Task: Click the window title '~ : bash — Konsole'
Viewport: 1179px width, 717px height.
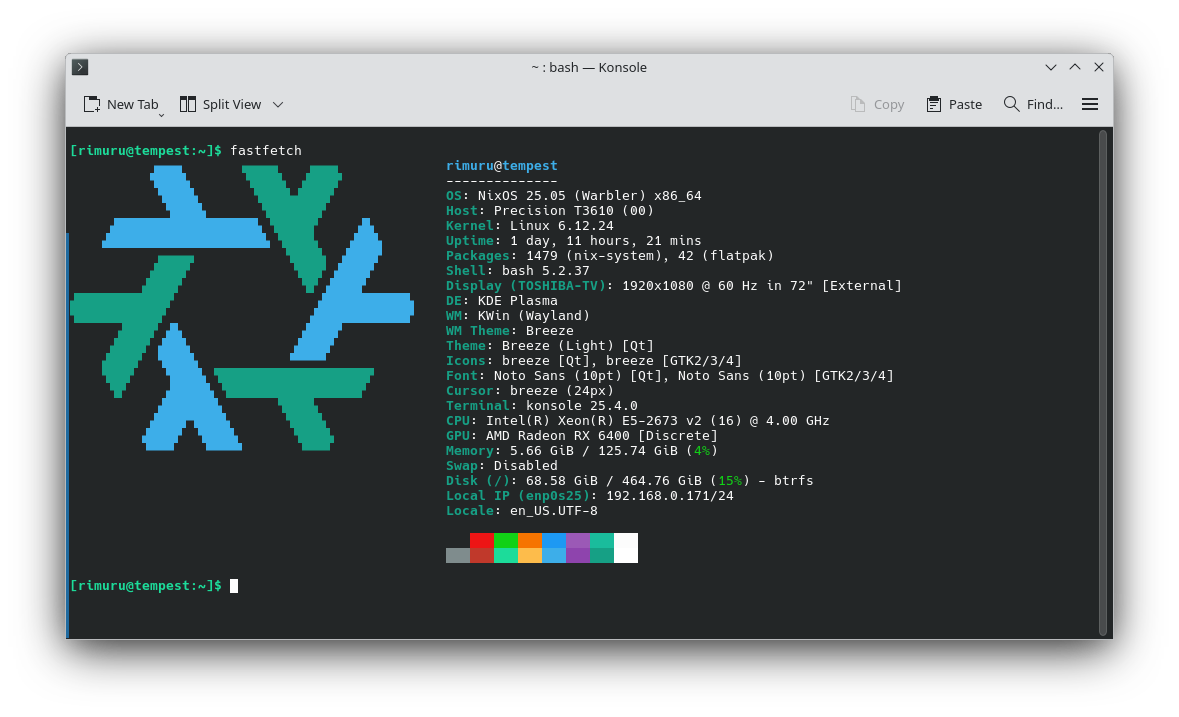Action: click(x=589, y=67)
